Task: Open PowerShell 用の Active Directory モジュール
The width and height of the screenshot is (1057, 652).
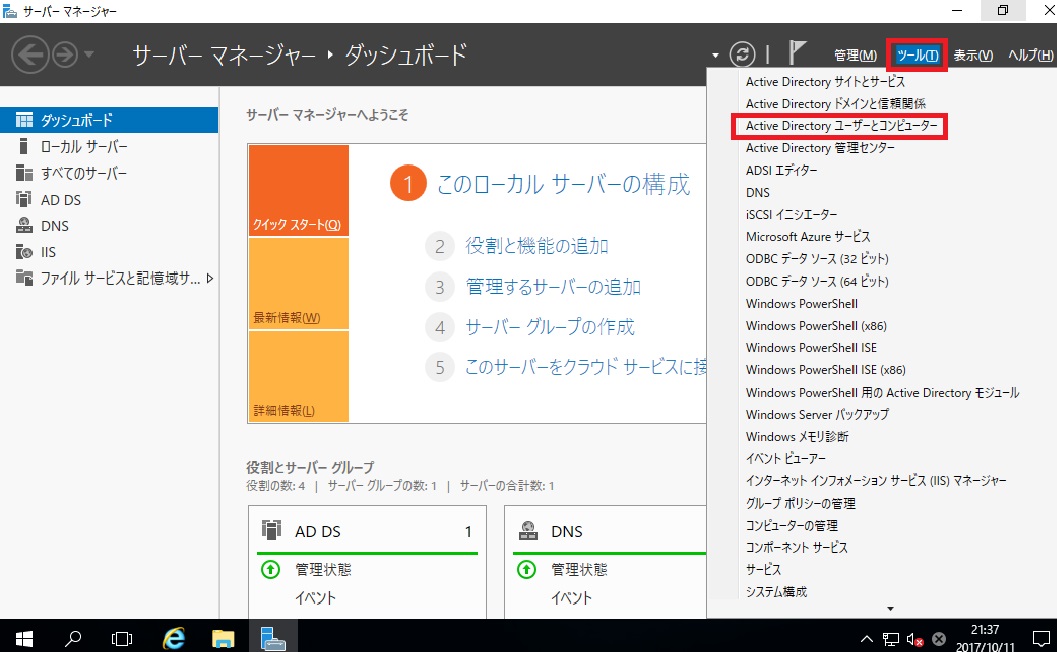Action: tap(882, 392)
